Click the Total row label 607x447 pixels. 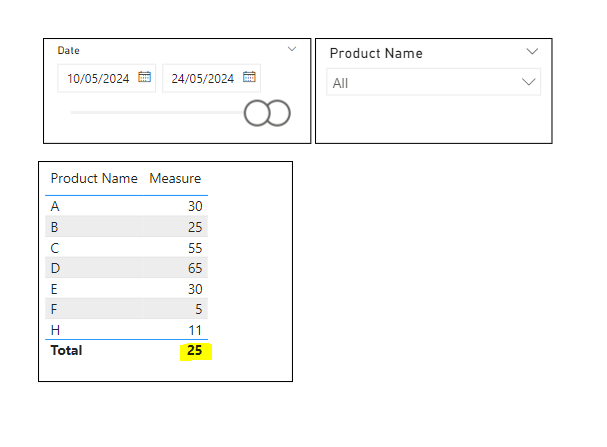coord(66,350)
